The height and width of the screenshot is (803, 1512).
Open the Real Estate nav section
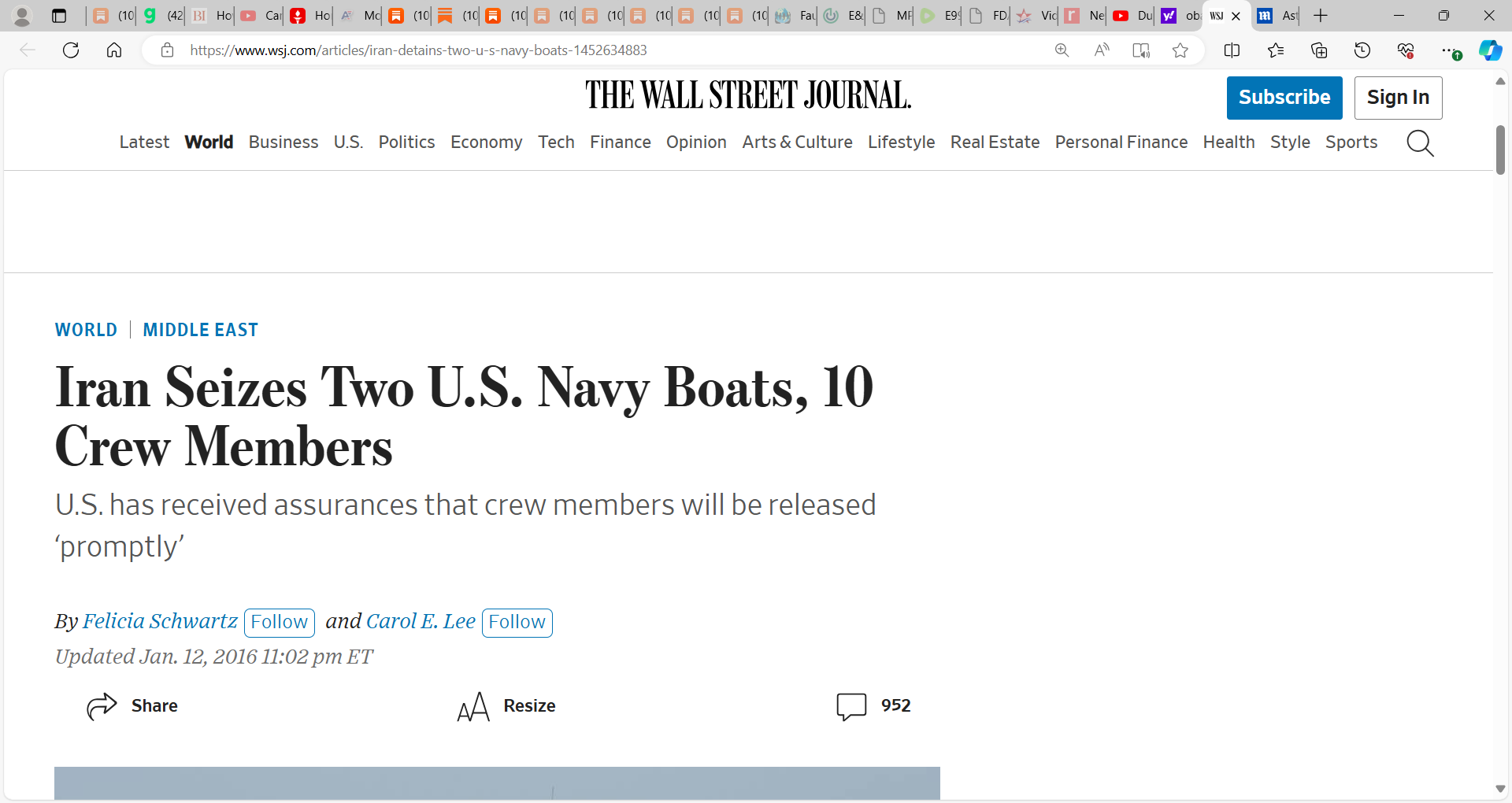pyautogui.click(x=995, y=142)
